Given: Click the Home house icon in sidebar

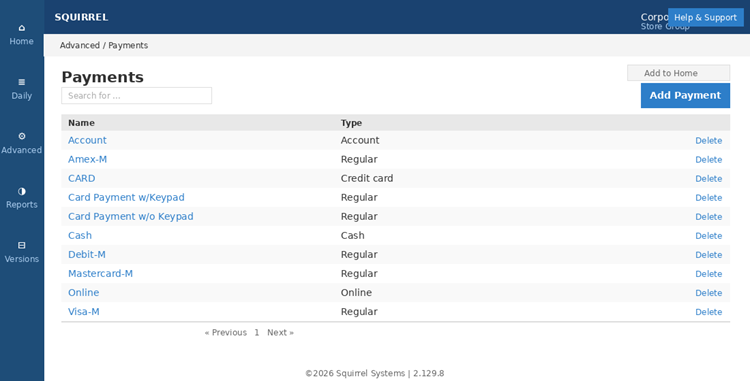Looking at the screenshot, I should coord(22,28).
